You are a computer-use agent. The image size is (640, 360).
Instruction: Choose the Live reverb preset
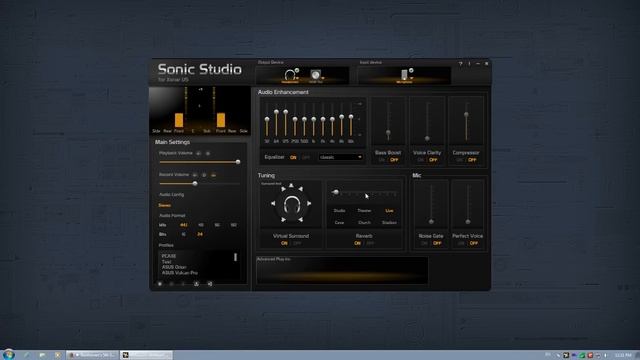[389, 211]
